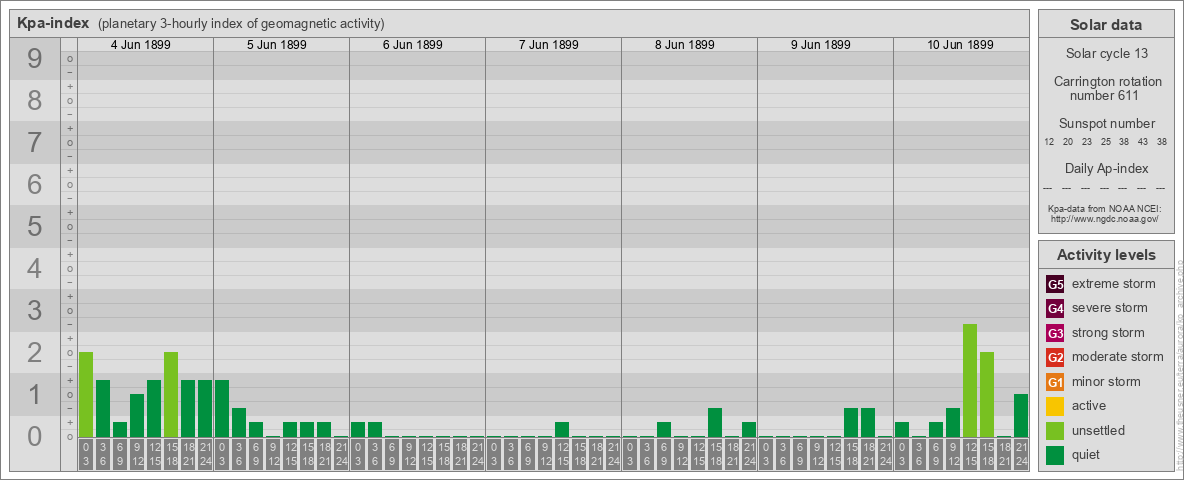
Task: Click the 0-3h bar on 5 Jun
Action: (x=222, y=408)
